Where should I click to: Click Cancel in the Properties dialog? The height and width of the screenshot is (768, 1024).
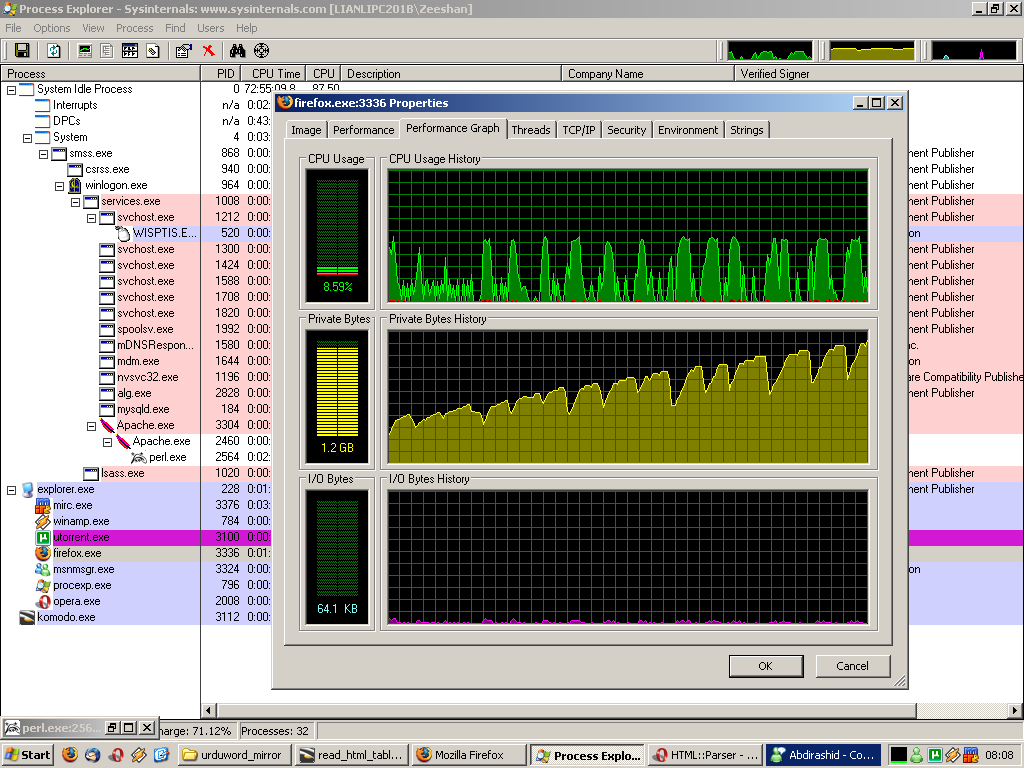coord(852,666)
